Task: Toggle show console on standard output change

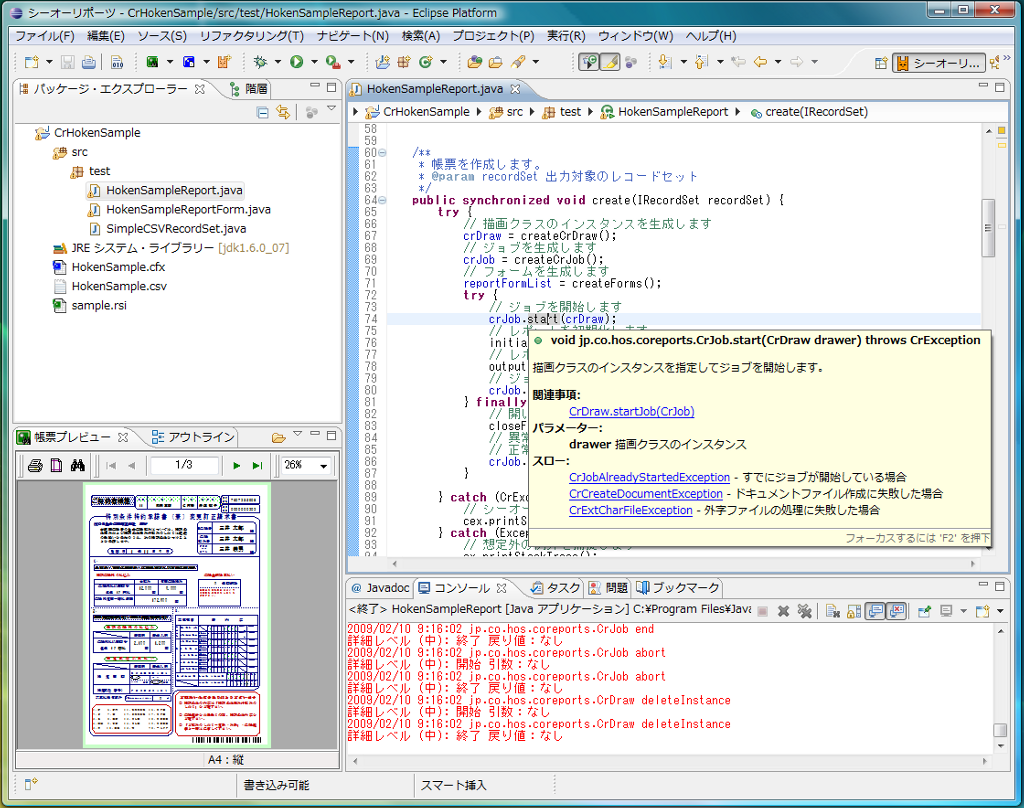Action: tap(875, 611)
